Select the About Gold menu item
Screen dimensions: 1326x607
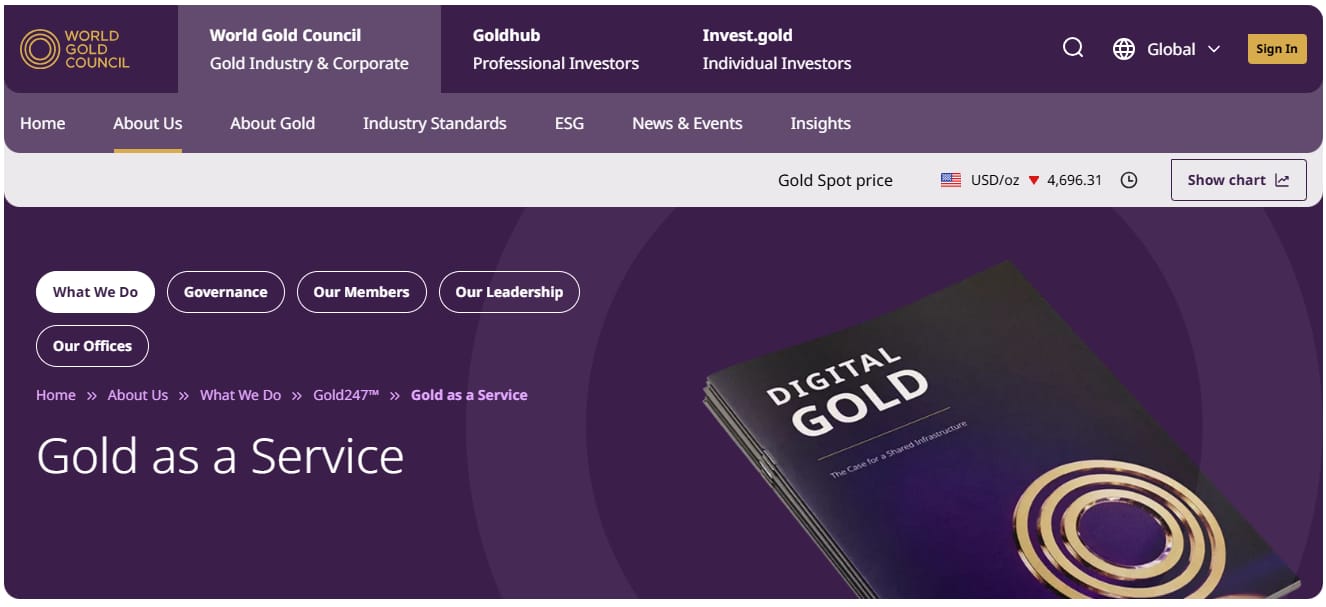(272, 123)
